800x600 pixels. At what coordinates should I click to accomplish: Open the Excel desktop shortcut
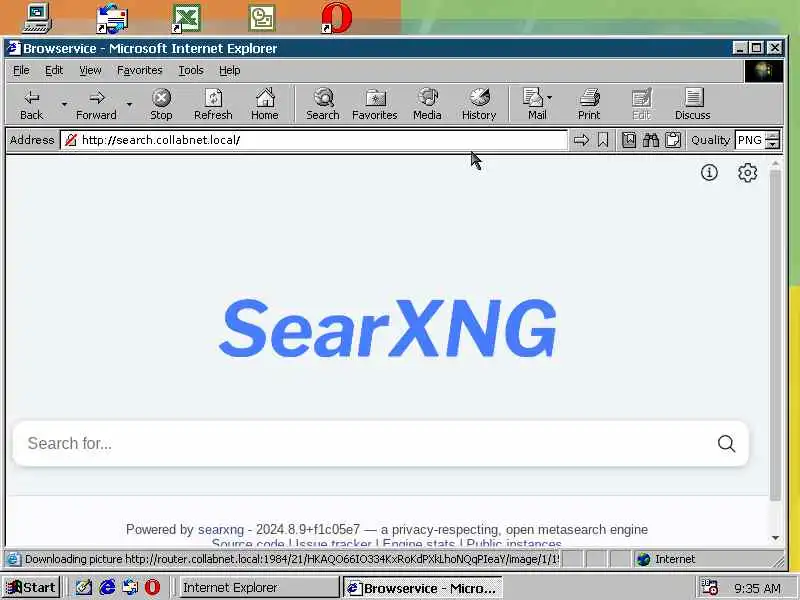(x=186, y=18)
